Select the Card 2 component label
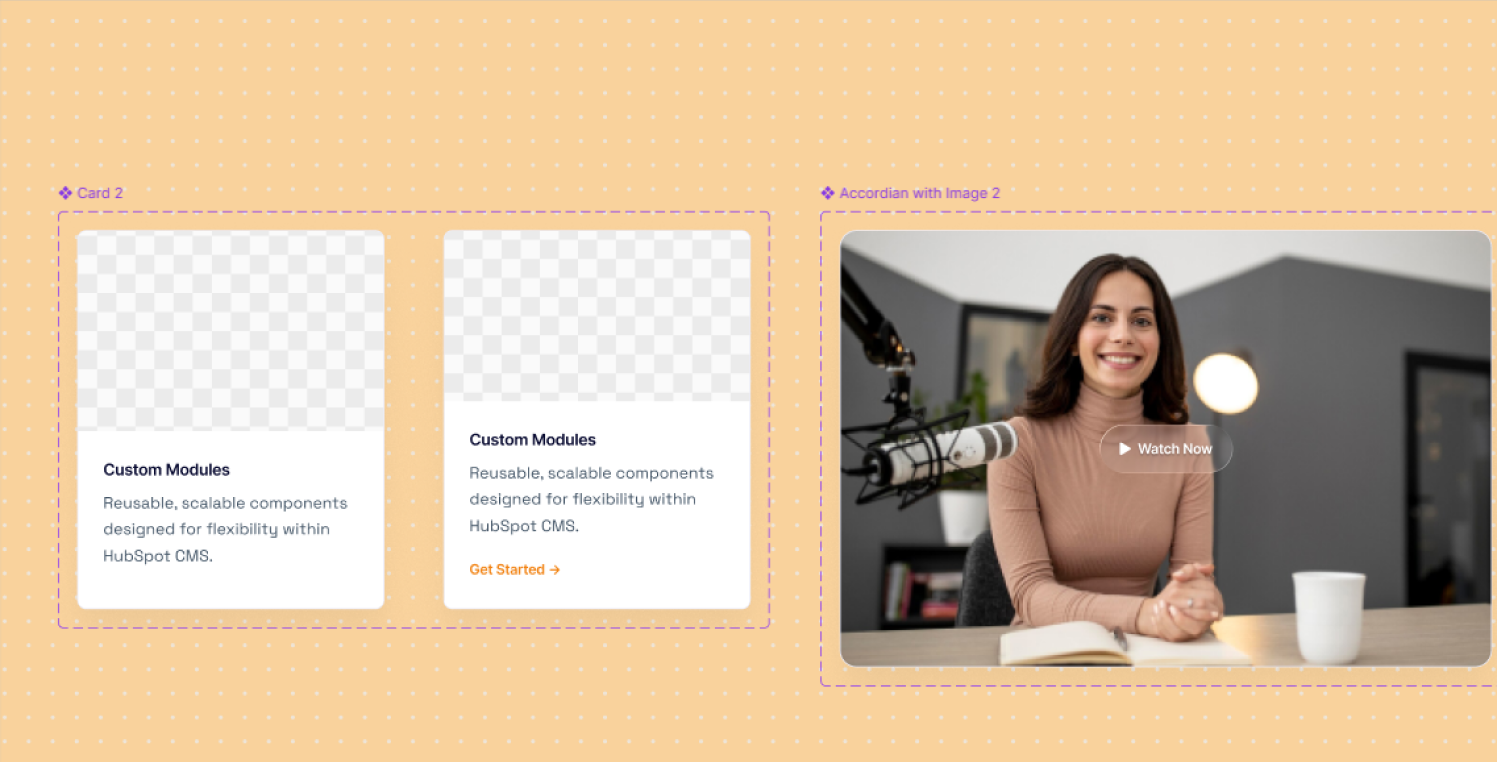1497x762 pixels. [100, 193]
